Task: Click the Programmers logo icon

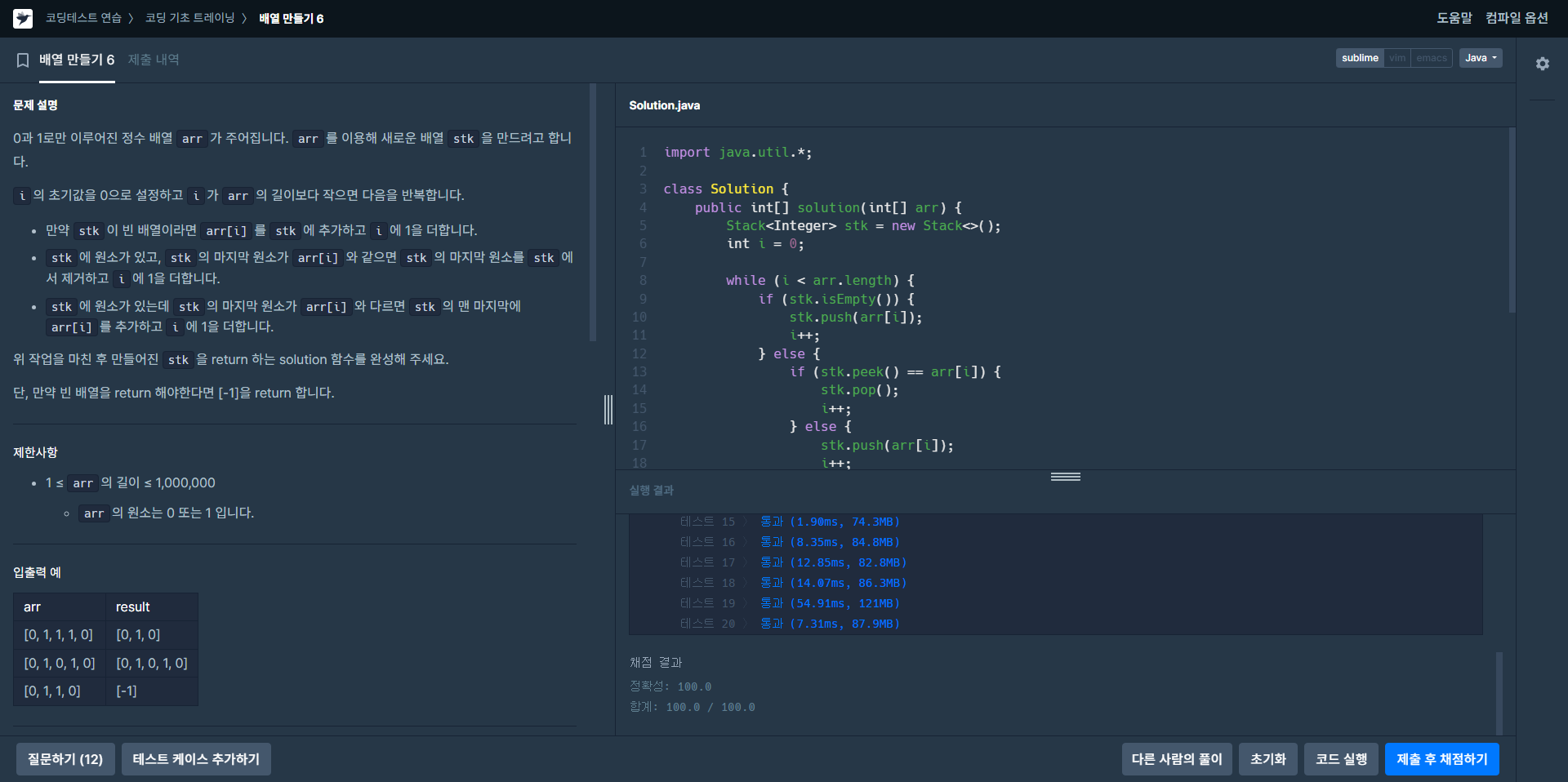Action: pyautogui.click(x=23, y=18)
